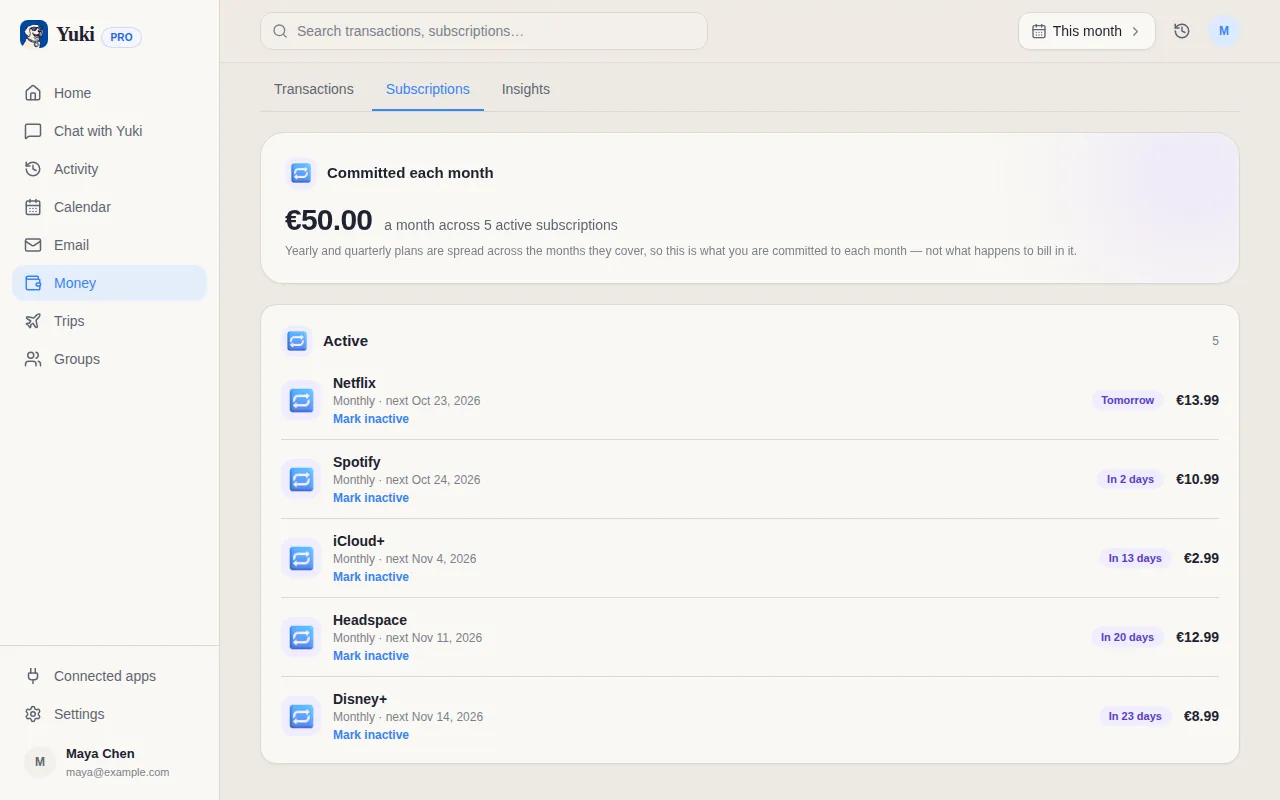Click the In 20 days badge
Image resolution: width=1280 pixels, height=800 pixels.
[1128, 637]
